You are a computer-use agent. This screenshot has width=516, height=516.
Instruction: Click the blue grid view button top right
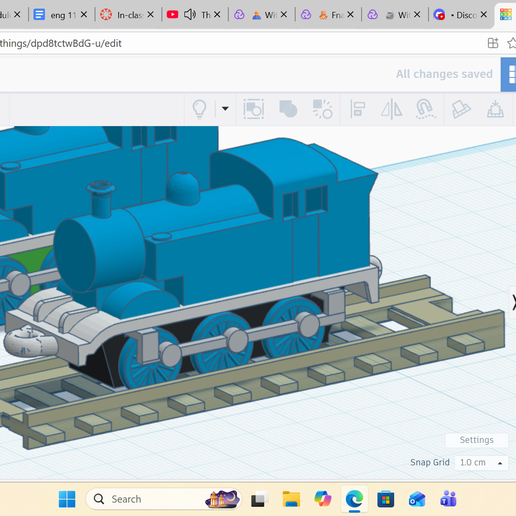(509, 74)
